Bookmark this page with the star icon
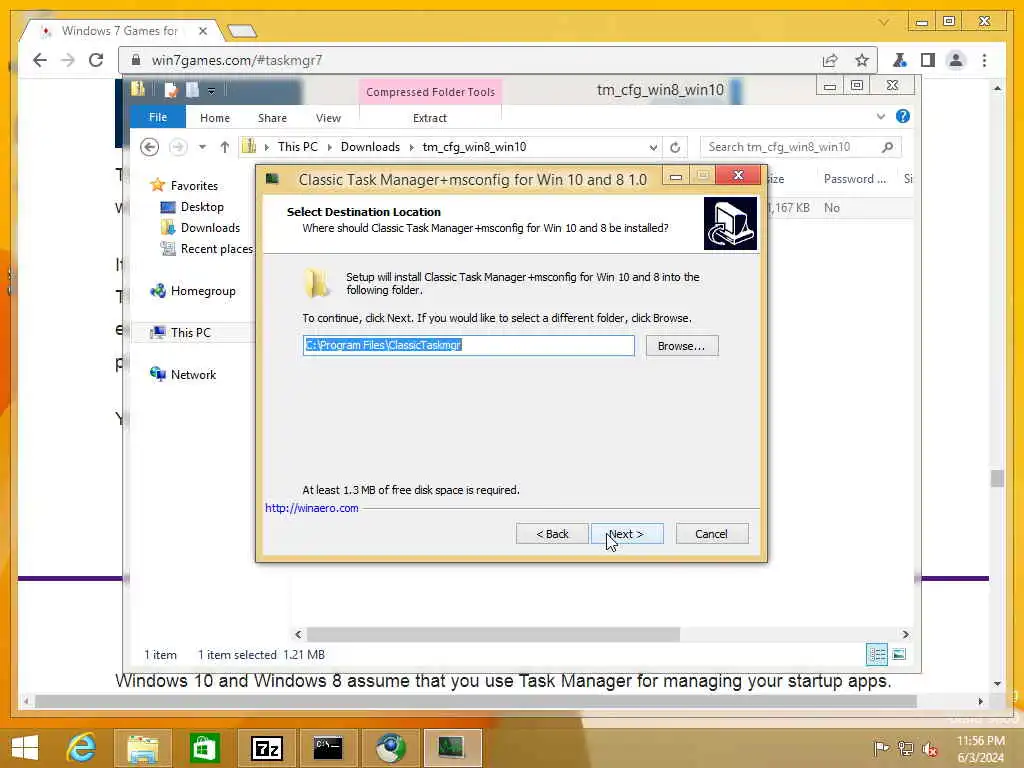Image resolution: width=1024 pixels, height=768 pixels. 862,60
